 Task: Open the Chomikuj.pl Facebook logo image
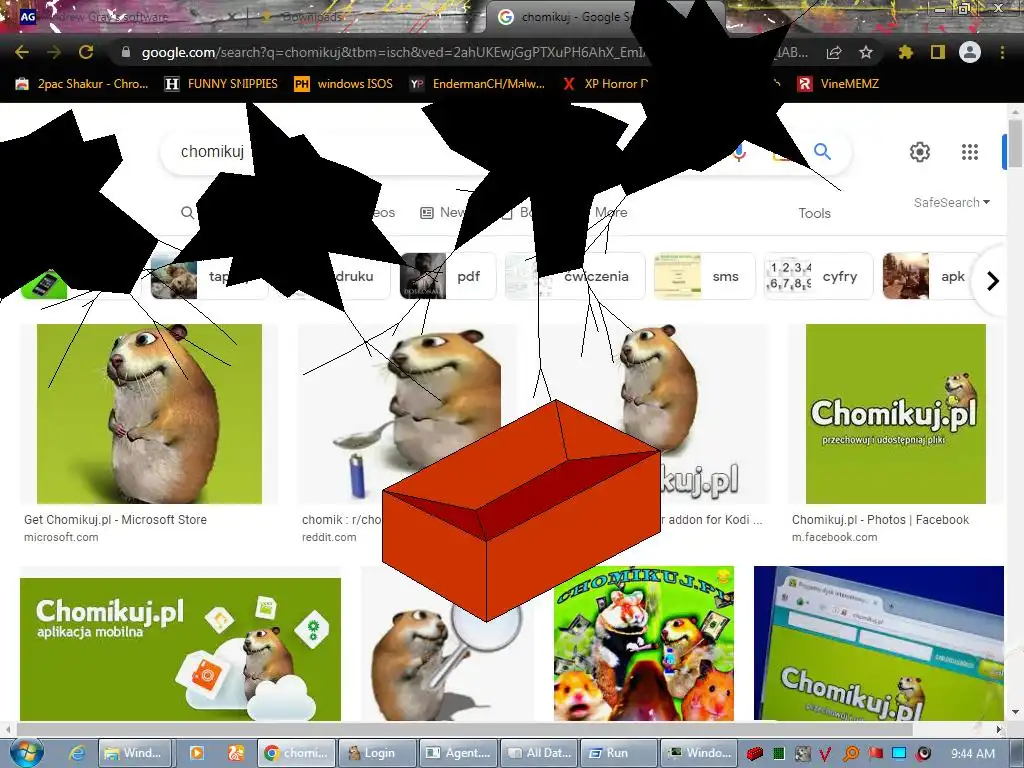click(895, 413)
